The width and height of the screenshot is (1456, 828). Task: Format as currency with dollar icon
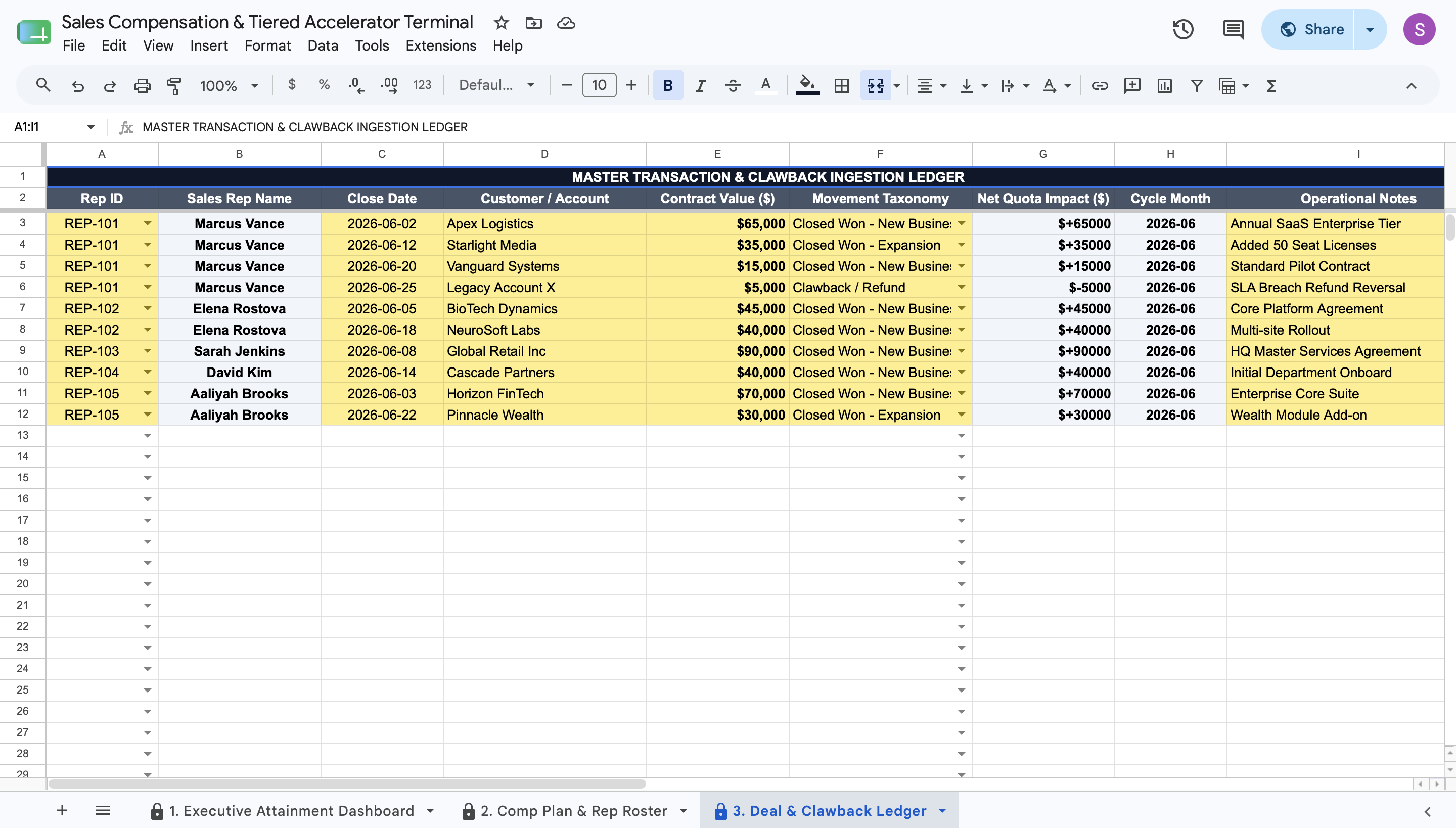pyautogui.click(x=292, y=85)
